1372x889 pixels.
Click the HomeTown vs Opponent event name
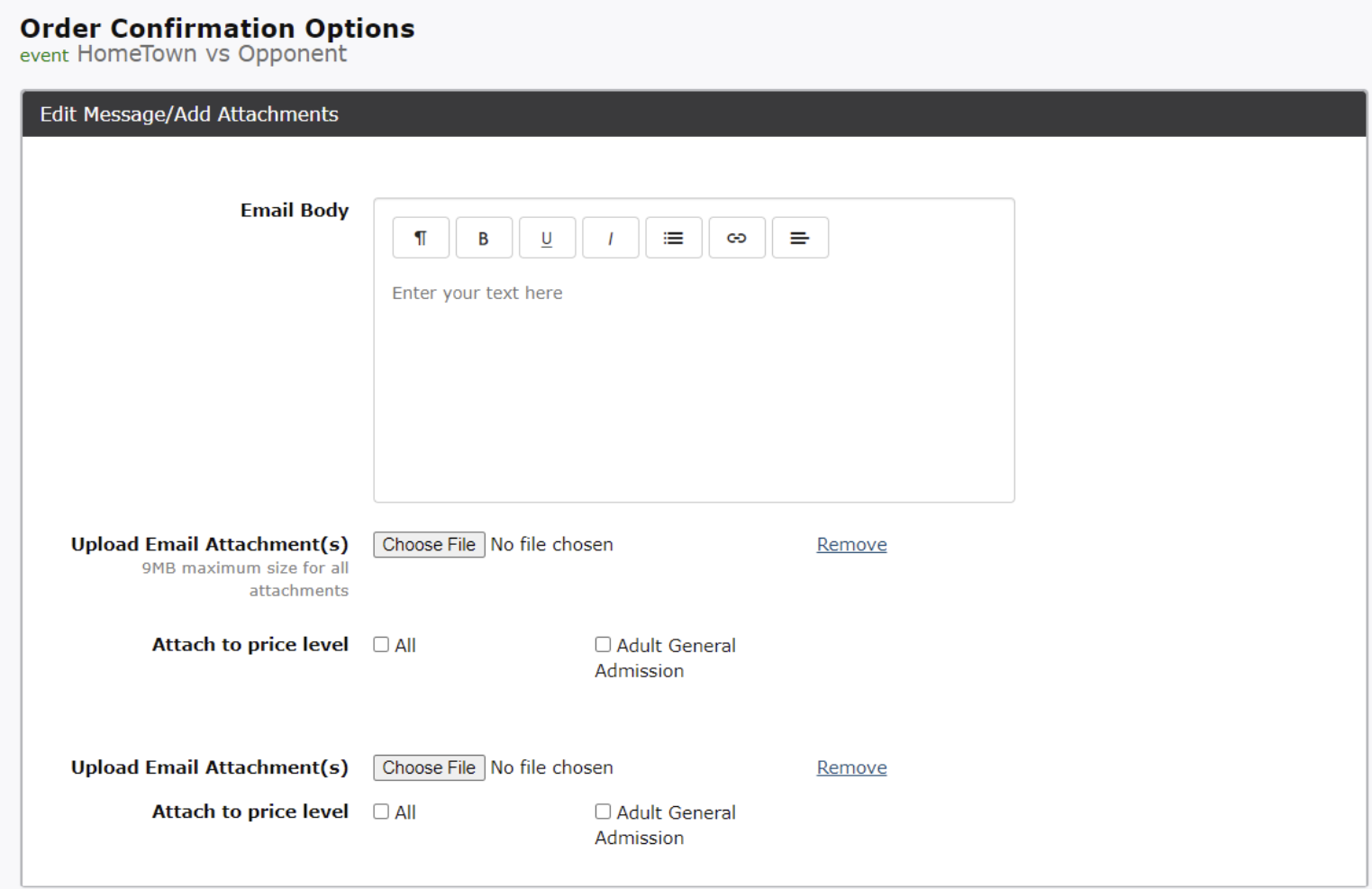click(x=212, y=54)
